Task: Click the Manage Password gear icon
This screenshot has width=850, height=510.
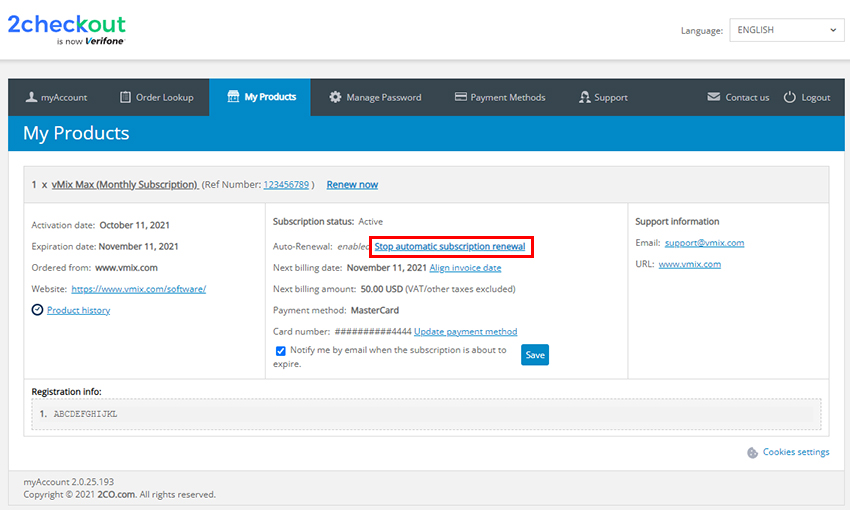Action: tap(336, 97)
